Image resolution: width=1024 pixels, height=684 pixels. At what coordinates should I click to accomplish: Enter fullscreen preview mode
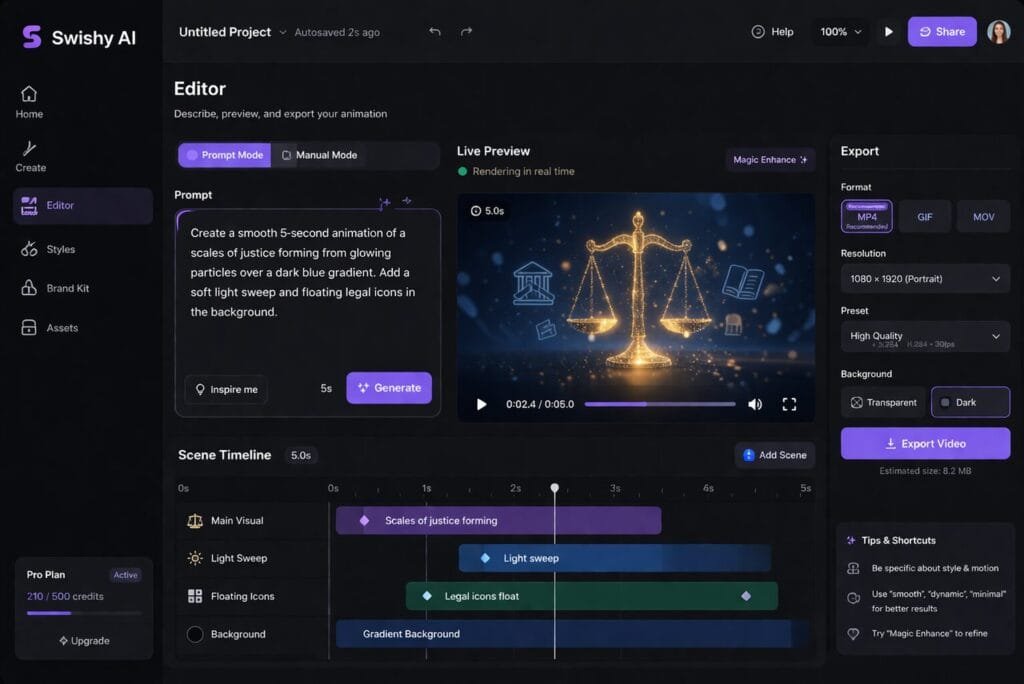(x=789, y=404)
